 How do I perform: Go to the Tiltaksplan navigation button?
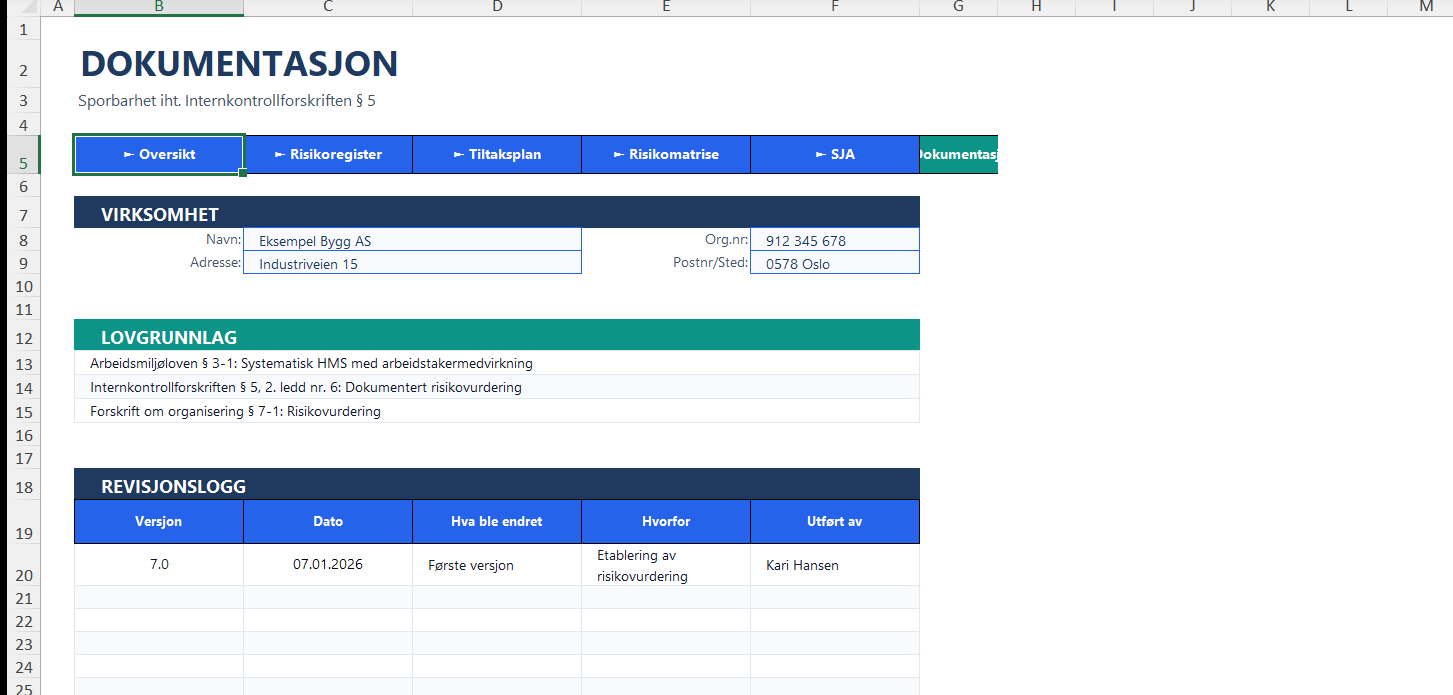tap(497, 155)
